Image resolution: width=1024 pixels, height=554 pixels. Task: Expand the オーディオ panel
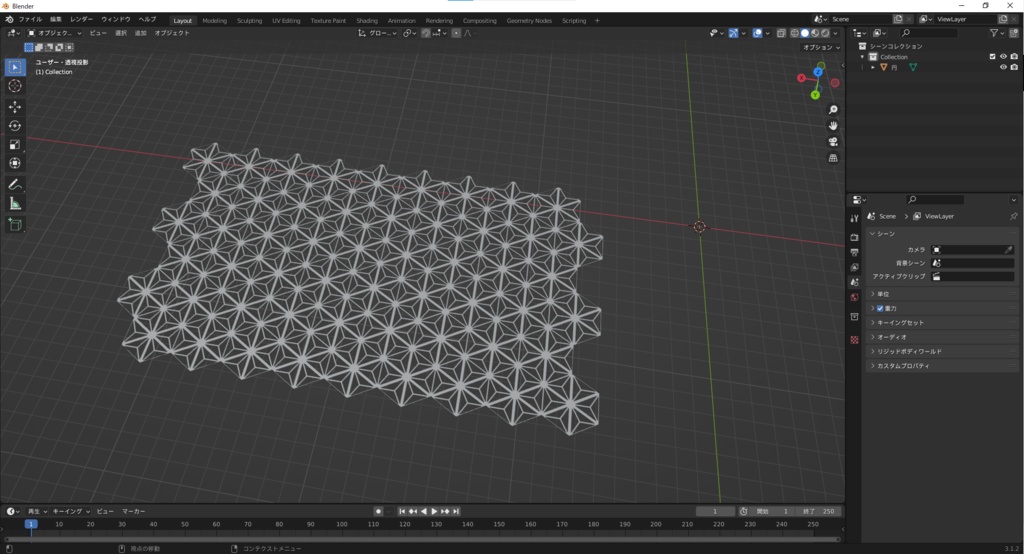click(x=940, y=337)
